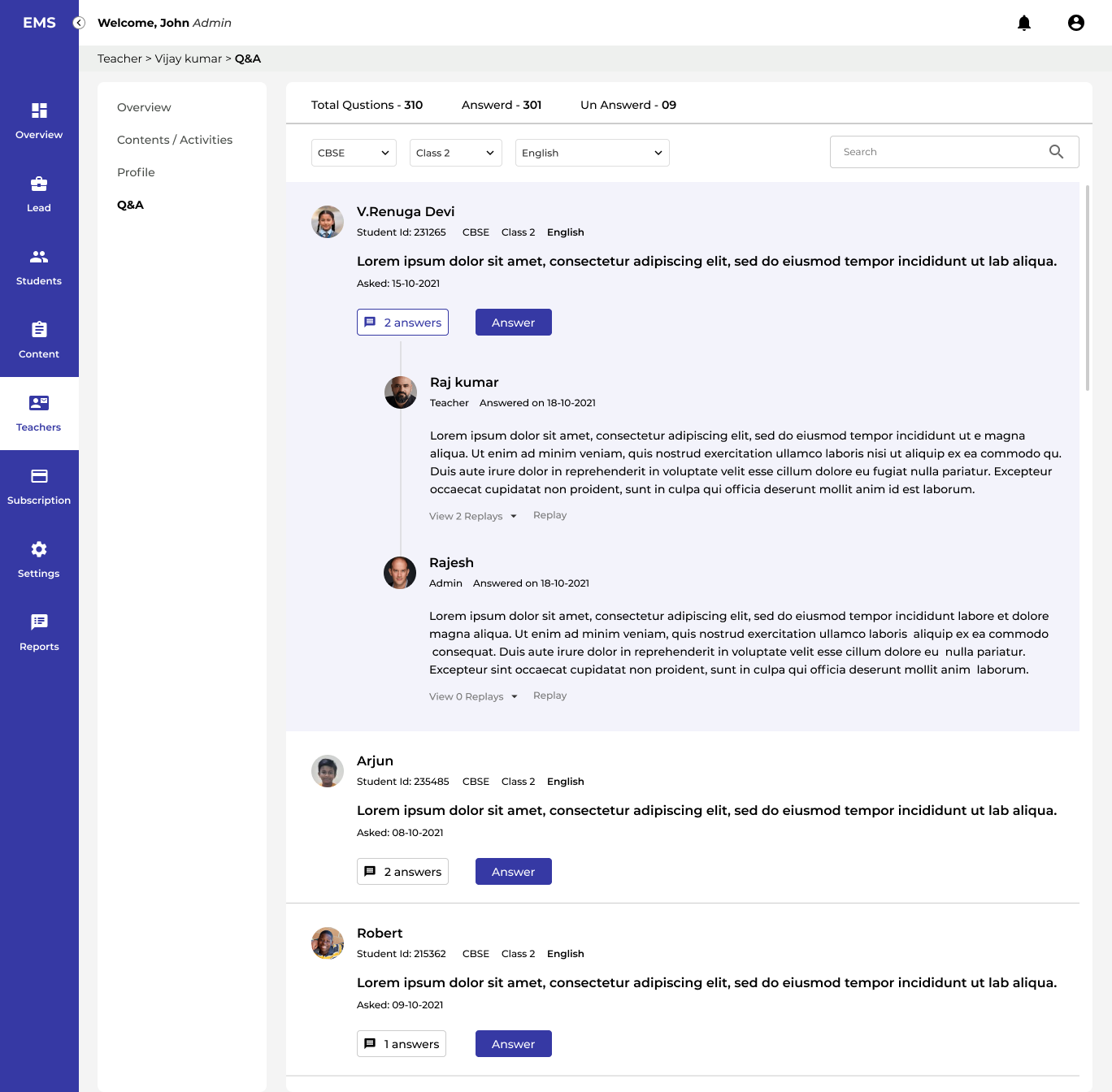
Task: Click Un Answerd - 09 stat
Action: 628,105
